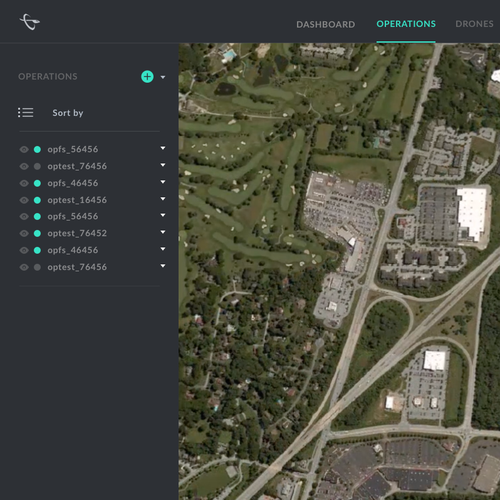Expand the arrow for the first opfs_46456

[163, 182]
